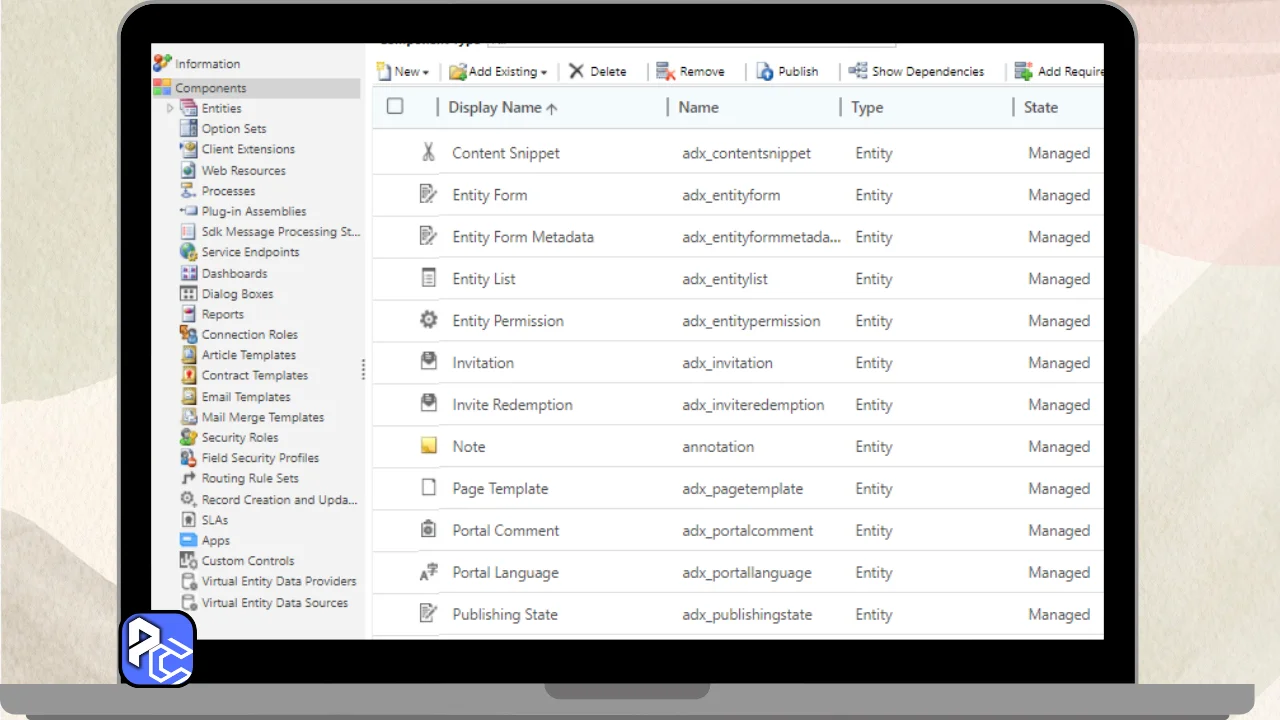Click the Dashboards sidebar icon
This screenshot has height=720, width=1280.
pos(188,273)
